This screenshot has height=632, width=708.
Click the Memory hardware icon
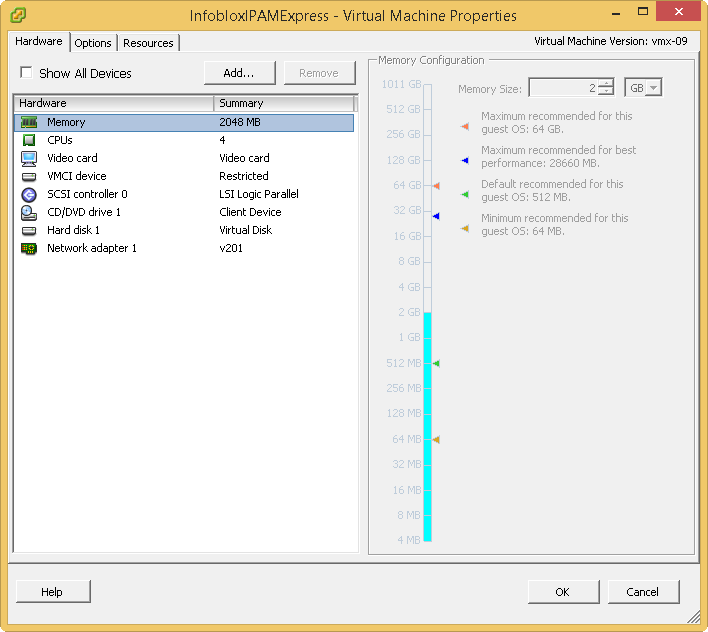29,122
